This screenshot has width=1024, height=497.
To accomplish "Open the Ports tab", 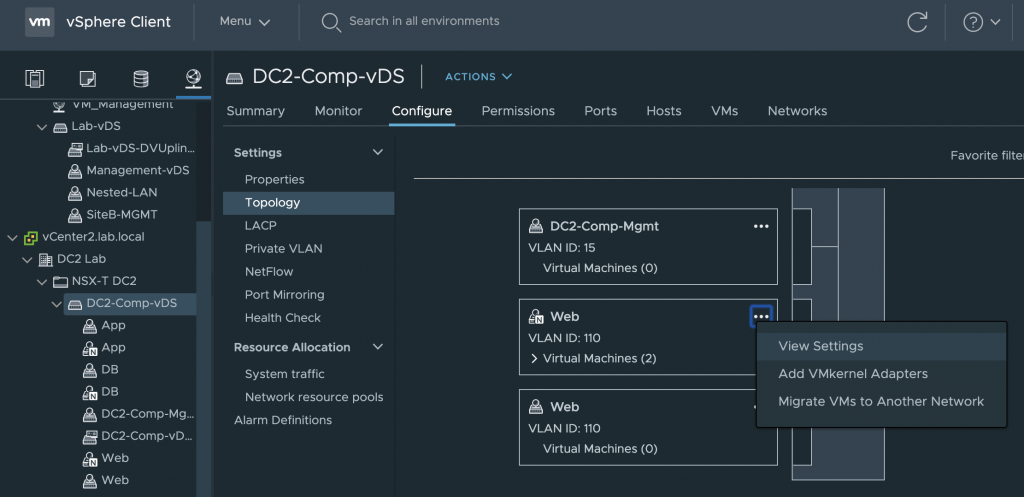I will point(601,111).
